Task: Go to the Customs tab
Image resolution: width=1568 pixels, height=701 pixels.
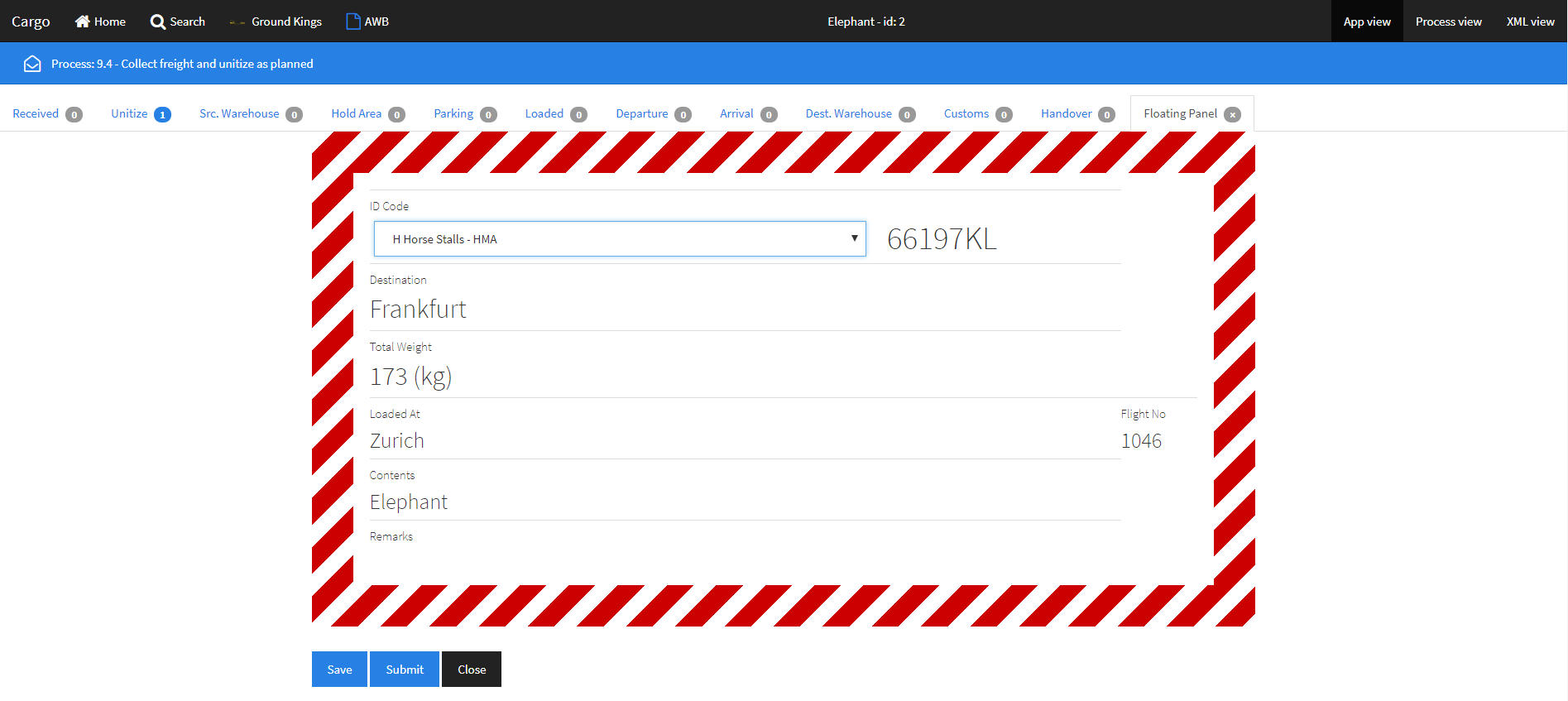Action: click(x=966, y=113)
